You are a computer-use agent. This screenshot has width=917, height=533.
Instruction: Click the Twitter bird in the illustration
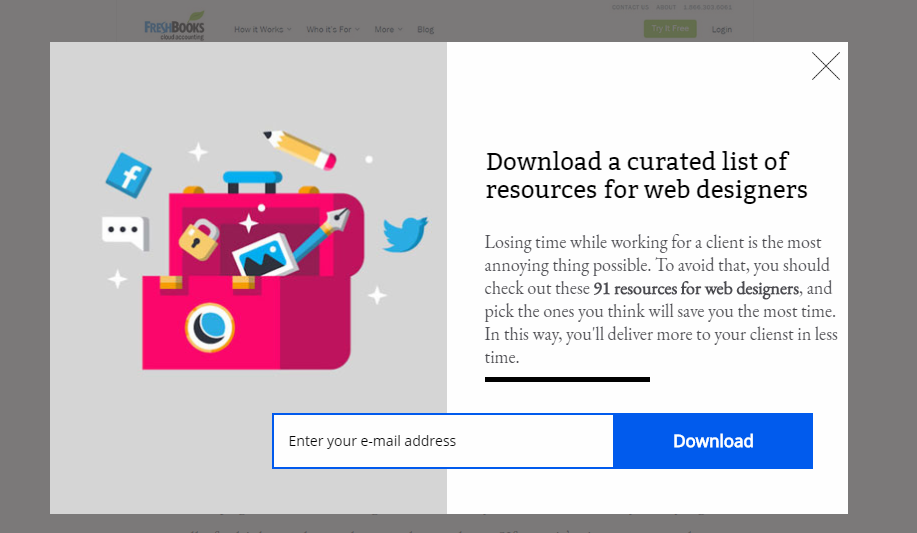tap(405, 234)
